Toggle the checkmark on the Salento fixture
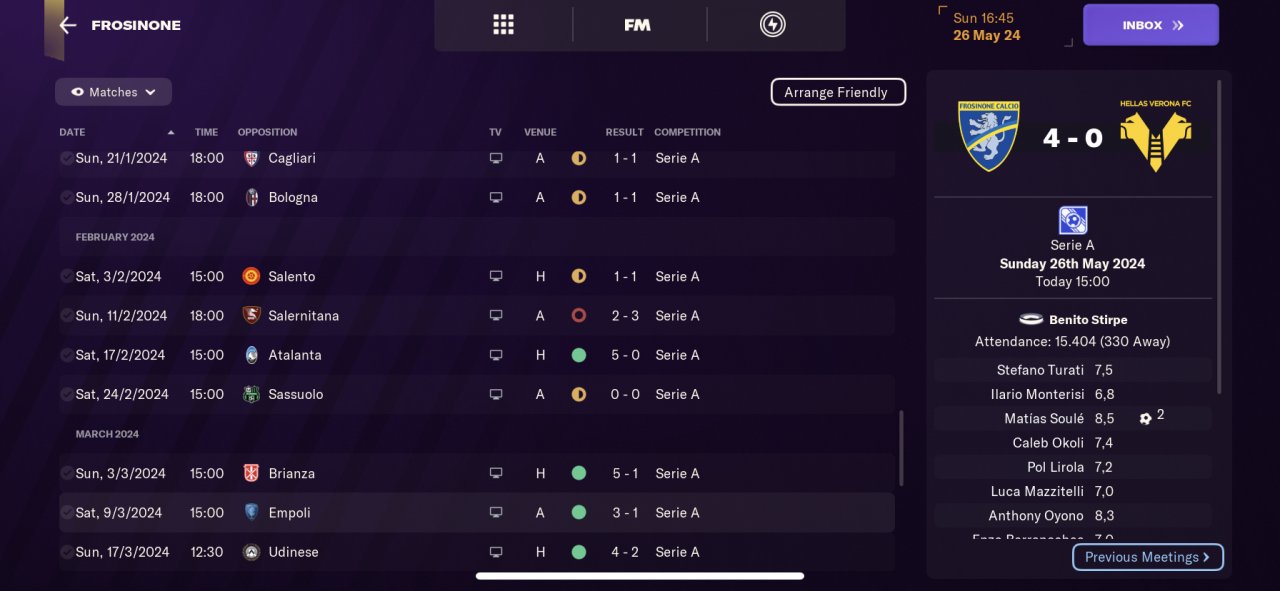 click(x=66, y=277)
